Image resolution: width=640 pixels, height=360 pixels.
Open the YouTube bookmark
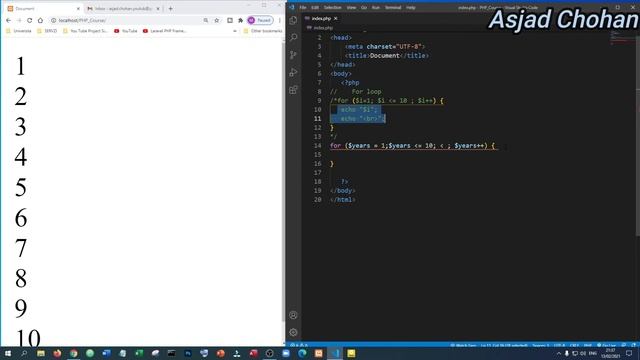pos(125,31)
